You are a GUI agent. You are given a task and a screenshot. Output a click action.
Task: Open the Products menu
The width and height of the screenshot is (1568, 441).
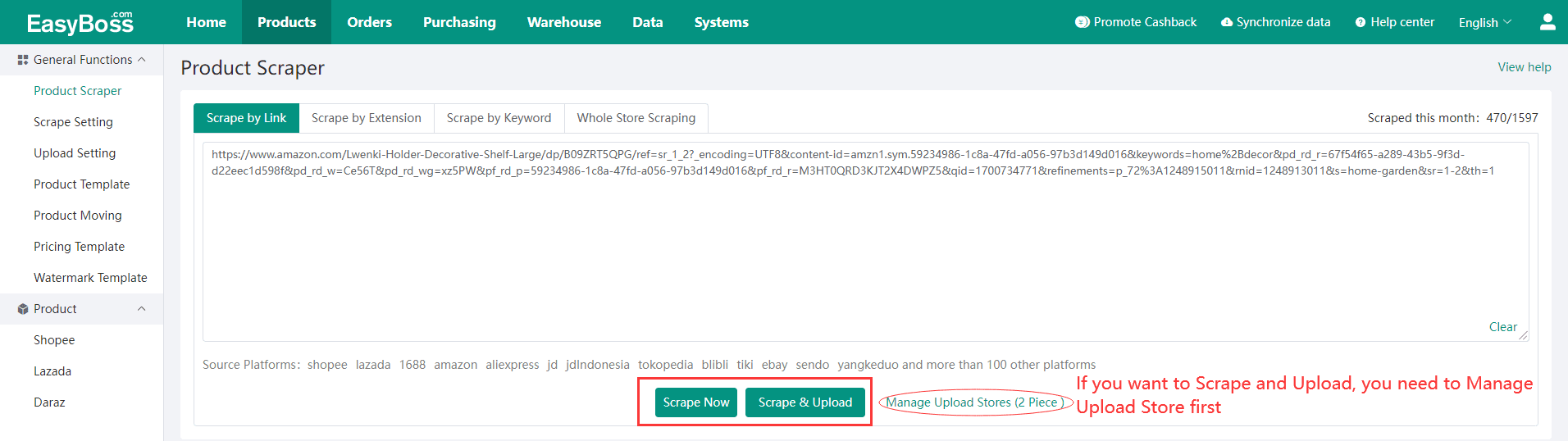(286, 22)
